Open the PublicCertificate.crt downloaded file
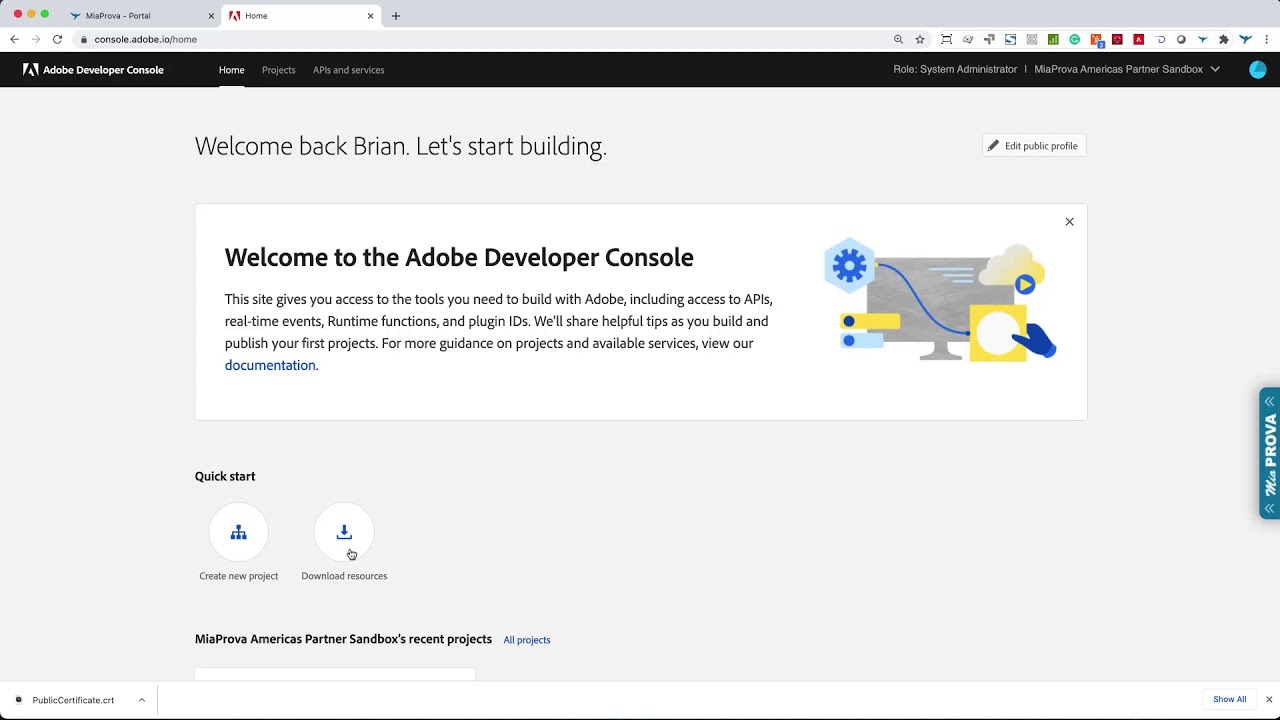1280x720 pixels. click(72, 700)
